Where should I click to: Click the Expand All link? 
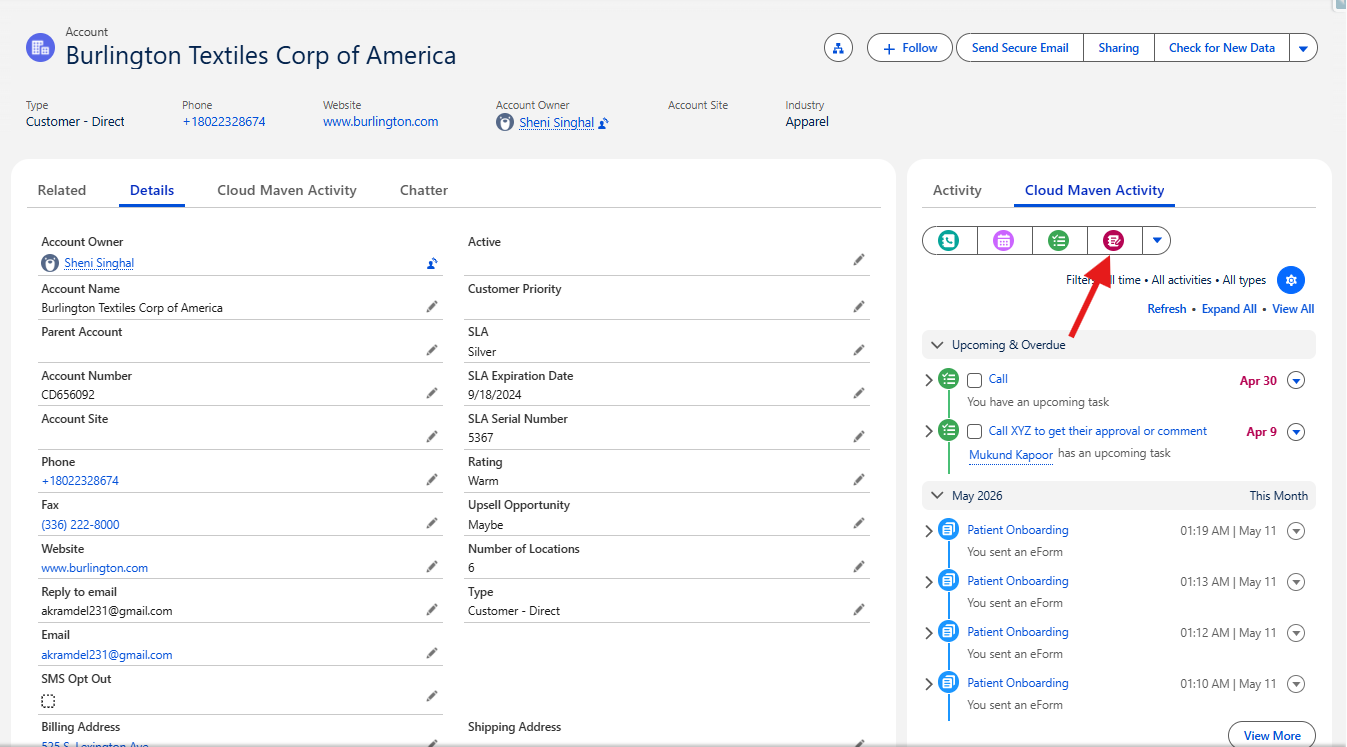1229,309
